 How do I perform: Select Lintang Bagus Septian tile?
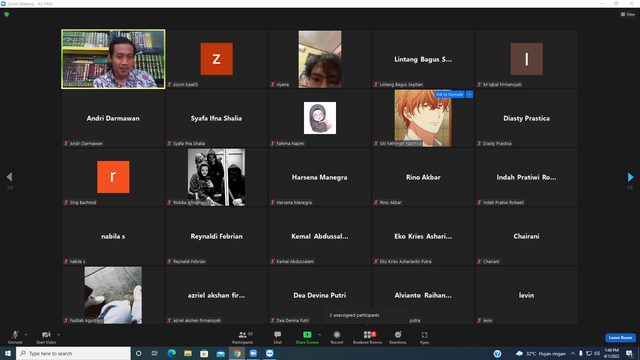(423, 59)
